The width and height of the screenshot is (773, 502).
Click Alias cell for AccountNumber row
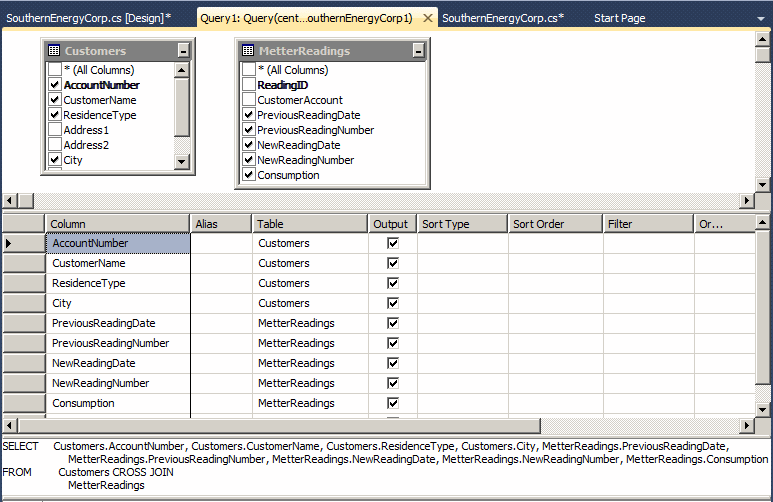pos(221,243)
